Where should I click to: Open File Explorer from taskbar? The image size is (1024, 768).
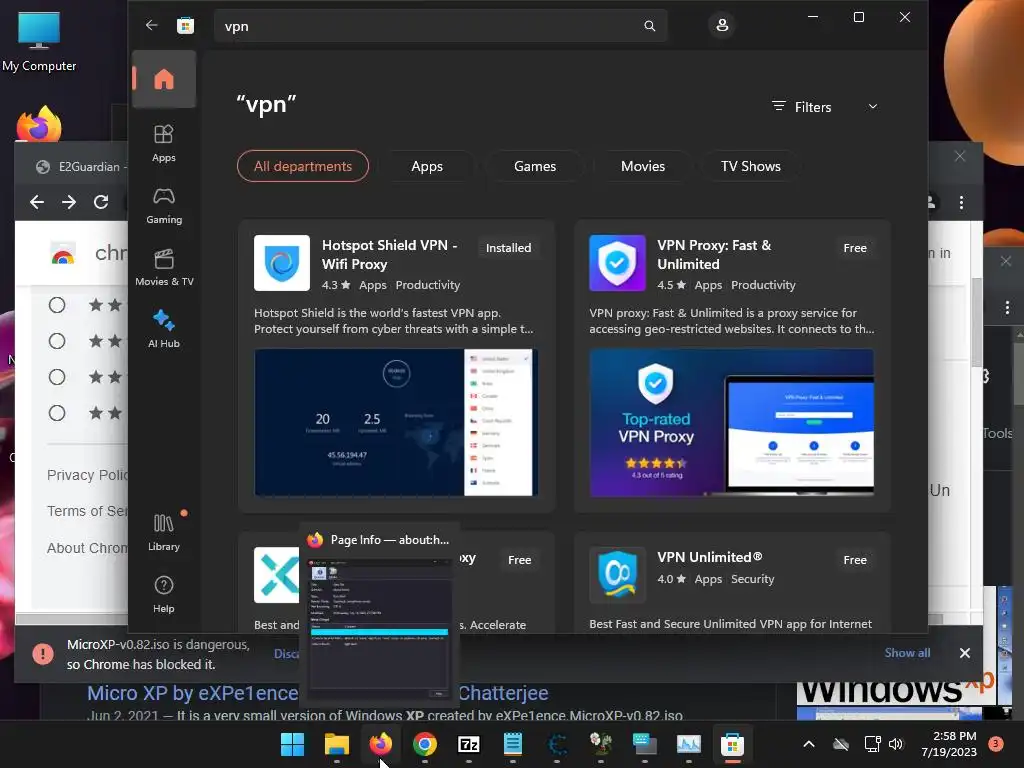pyautogui.click(x=336, y=744)
